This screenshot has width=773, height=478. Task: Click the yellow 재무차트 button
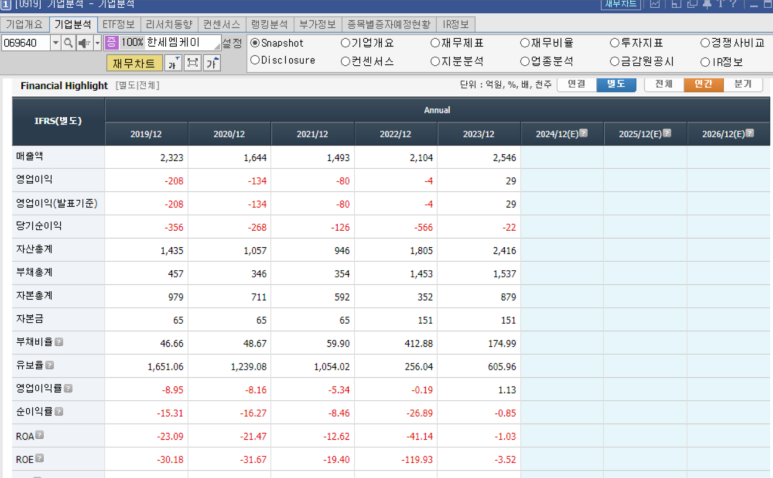[134, 63]
